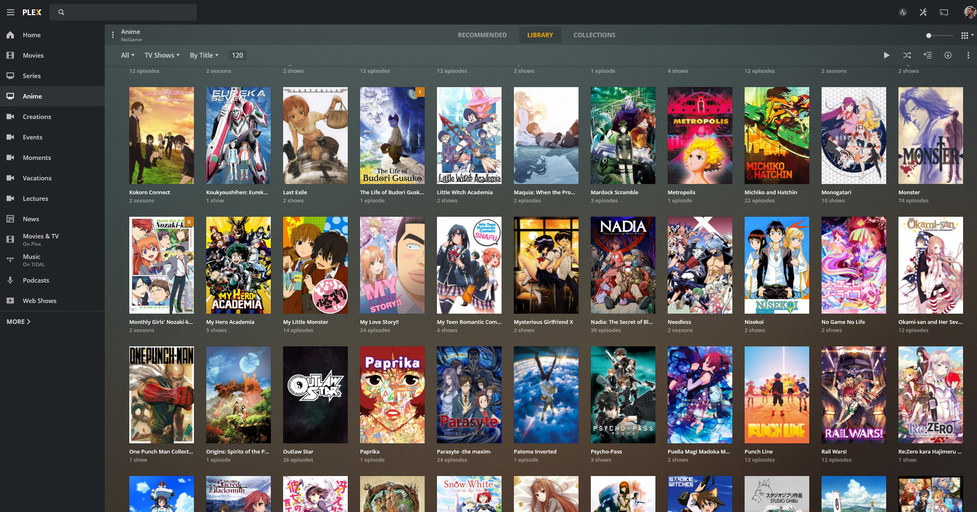Viewport: 977px width, 512px height.
Task: Select the Anime library in sidebar
Action: pyautogui.click(x=52, y=97)
